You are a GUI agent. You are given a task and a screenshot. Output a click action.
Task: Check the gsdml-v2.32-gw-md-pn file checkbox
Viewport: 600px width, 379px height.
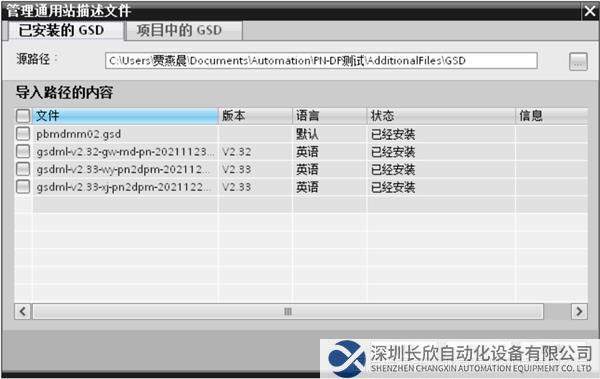coord(23,151)
